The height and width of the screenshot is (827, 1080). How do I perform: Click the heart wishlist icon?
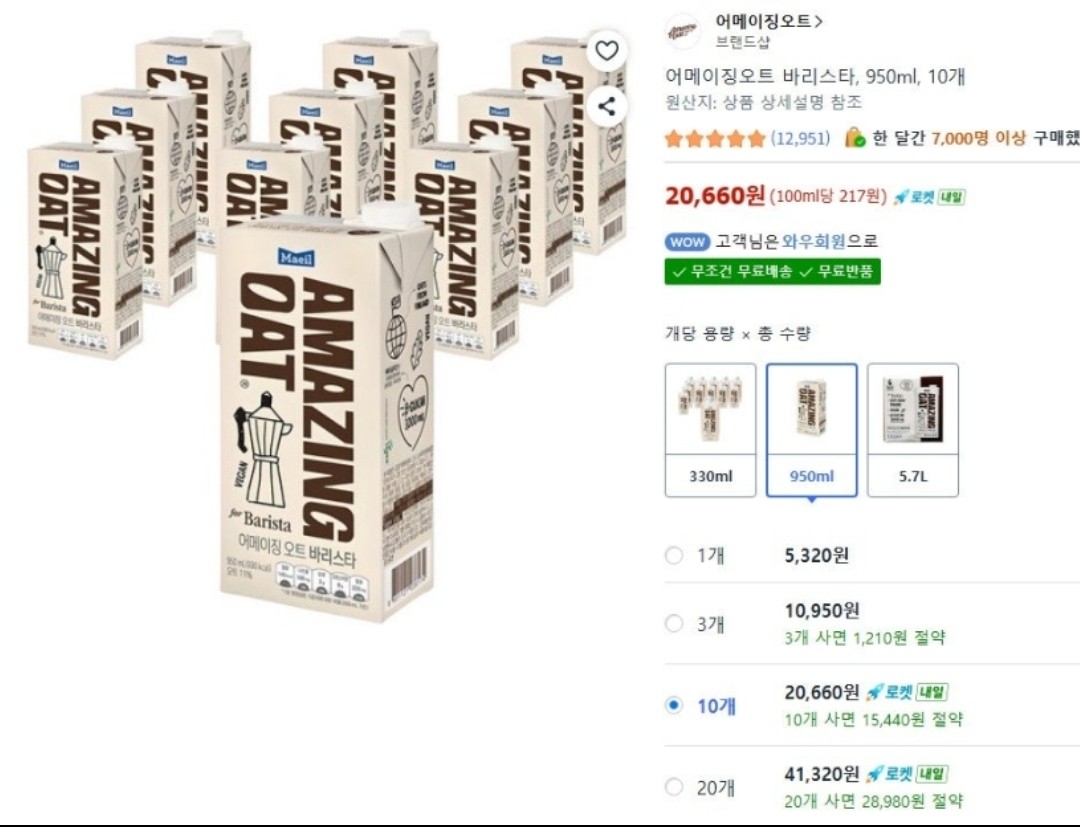[606, 50]
